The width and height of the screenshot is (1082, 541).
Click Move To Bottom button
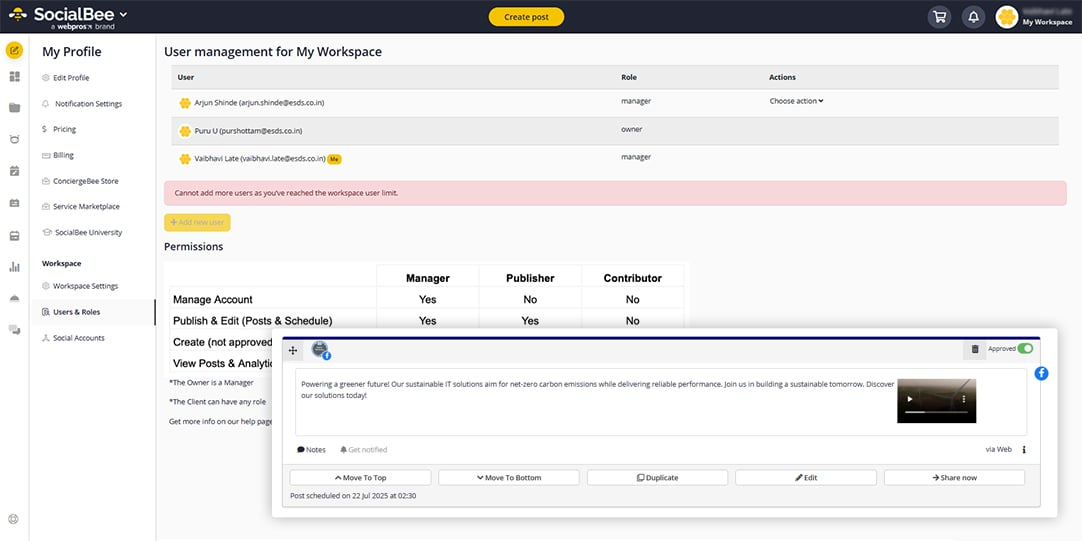(x=509, y=478)
